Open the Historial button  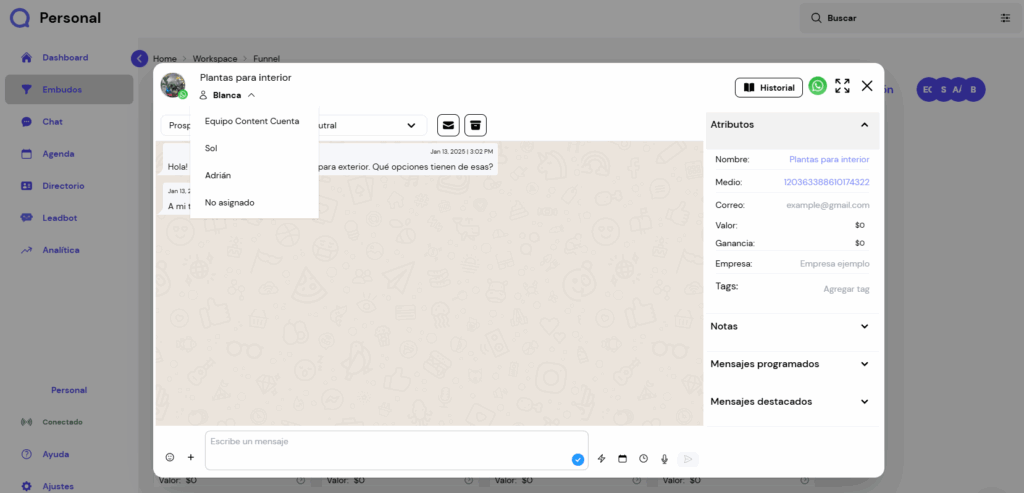pyautogui.click(x=769, y=87)
